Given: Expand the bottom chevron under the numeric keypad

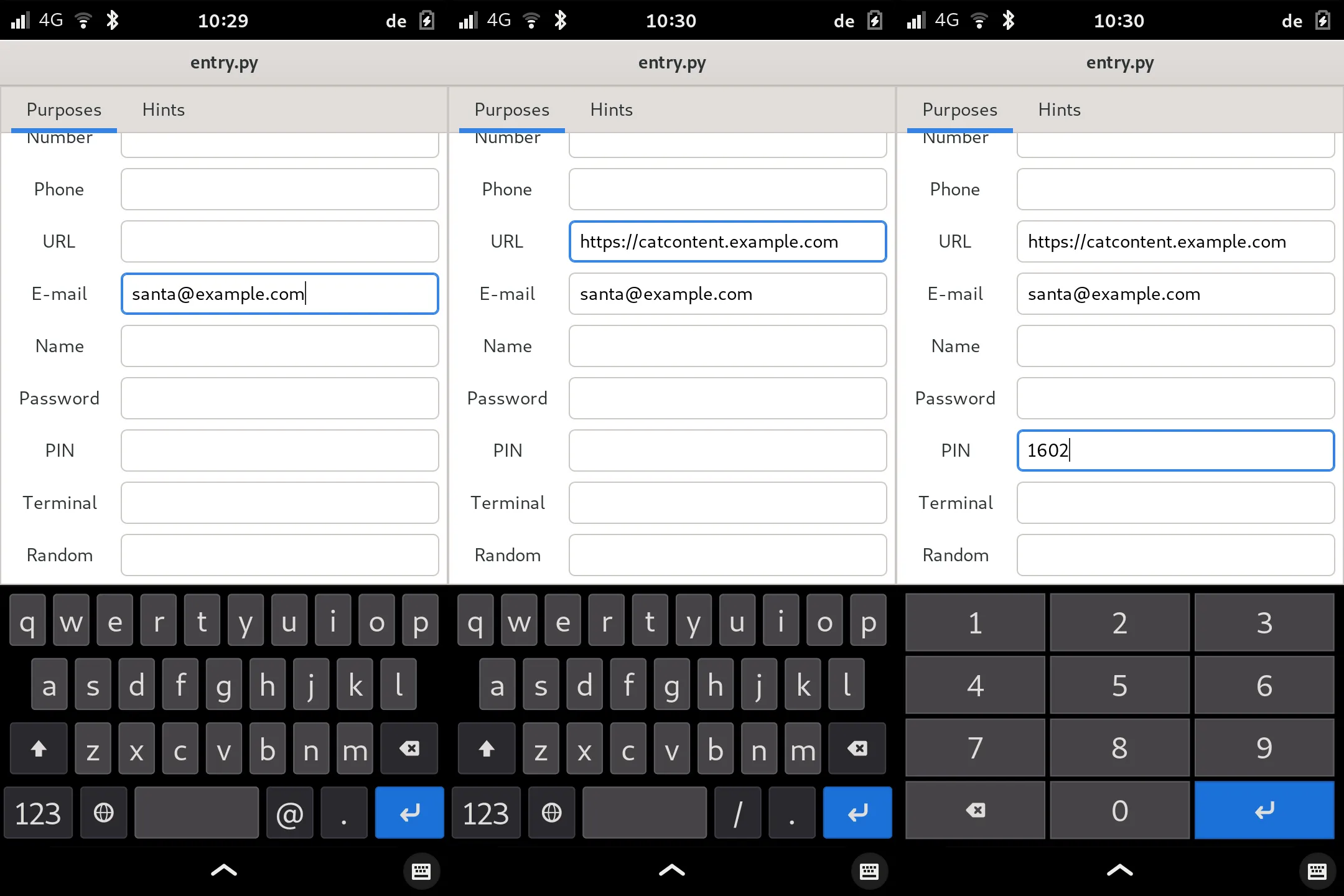Looking at the screenshot, I should pyautogui.click(x=1119, y=870).
